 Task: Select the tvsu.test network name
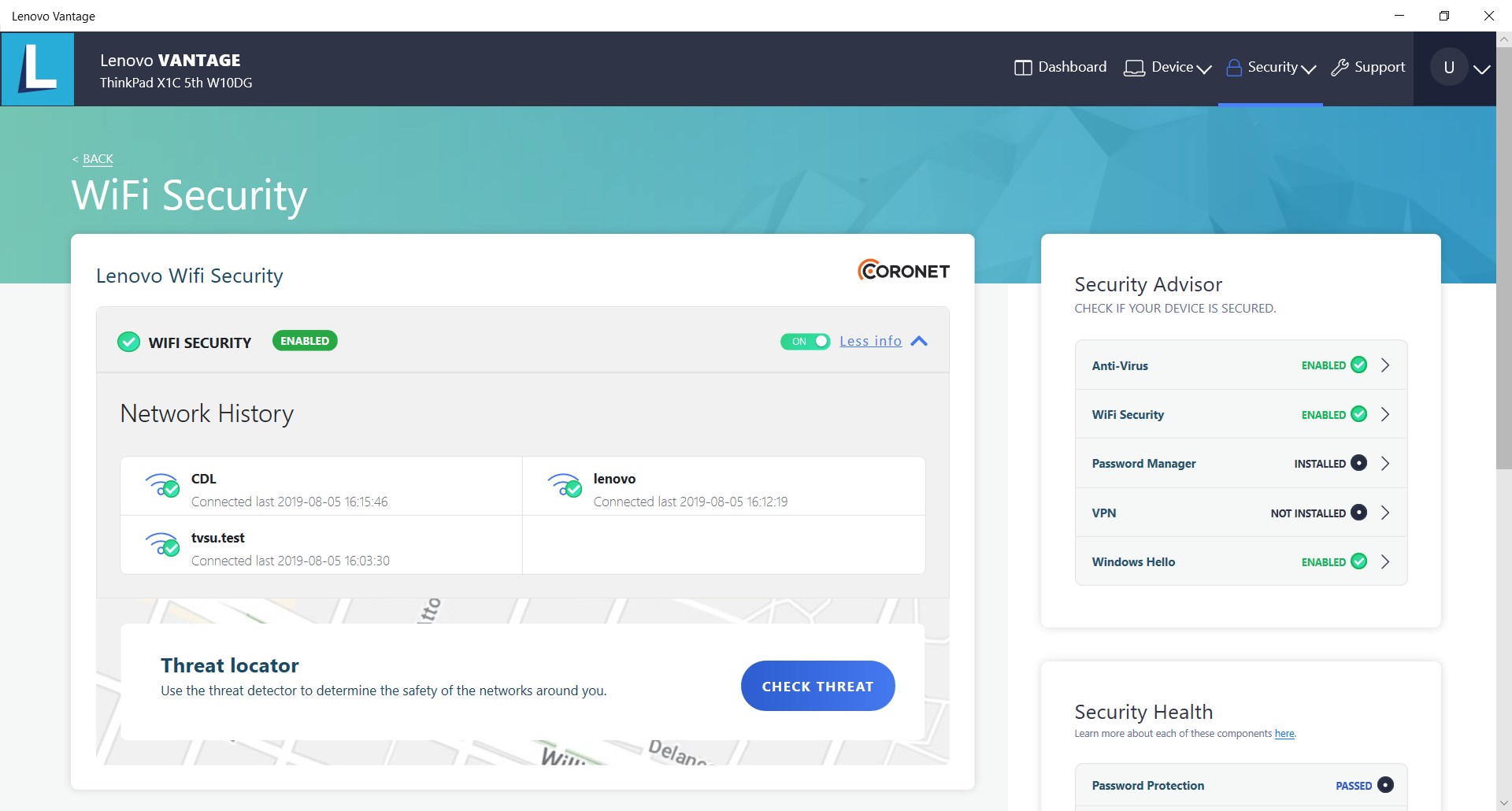(x=218, y=538)
